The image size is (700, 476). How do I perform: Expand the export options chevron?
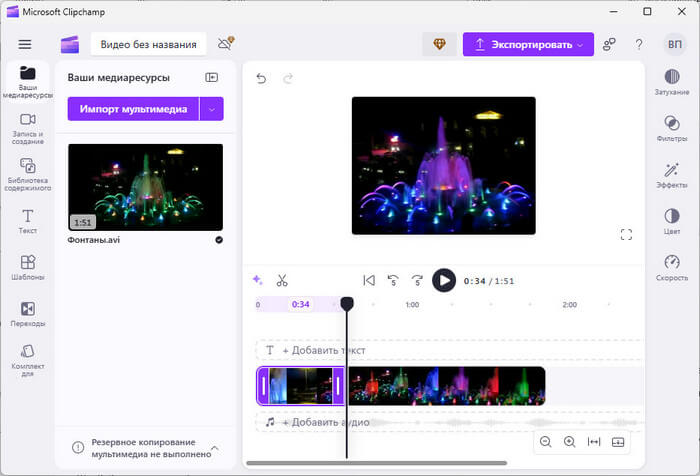580,45
